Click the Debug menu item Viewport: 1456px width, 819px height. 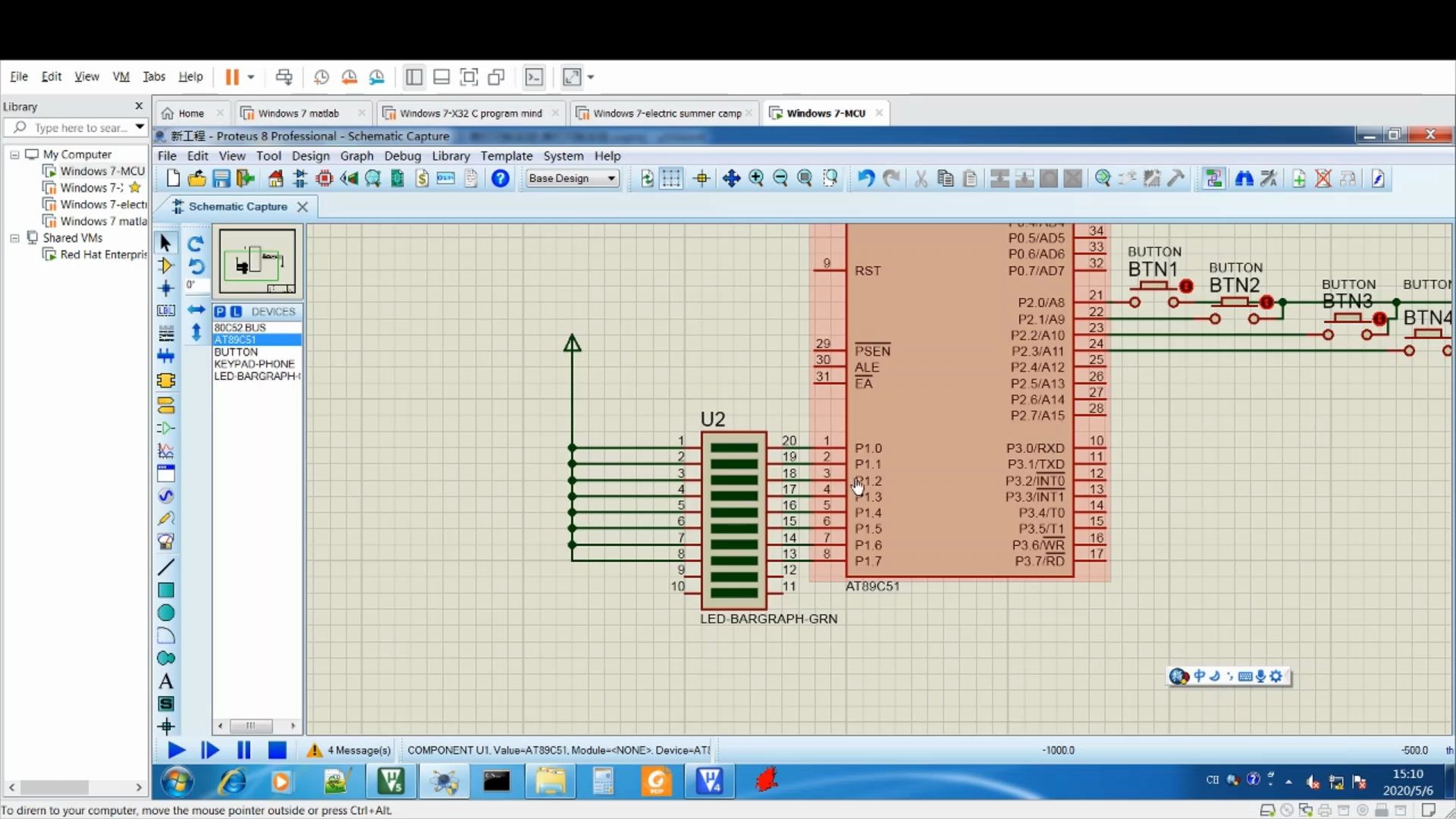point(403,156)
